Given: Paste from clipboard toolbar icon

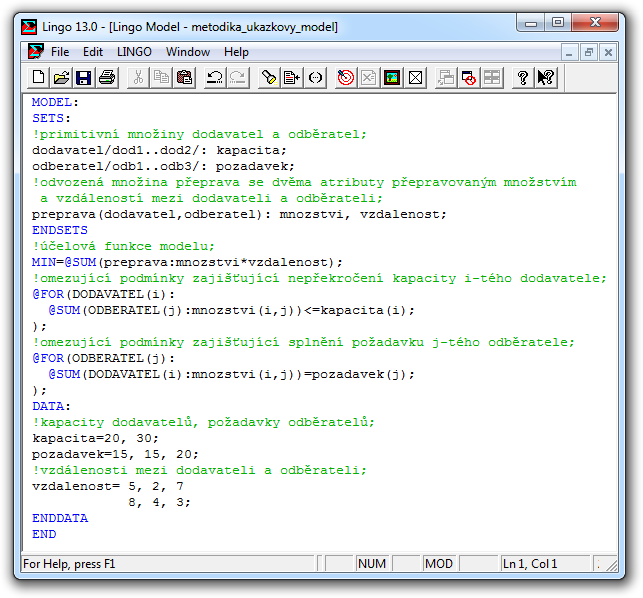Looking at the screenshot, I should tap(184, 78).
